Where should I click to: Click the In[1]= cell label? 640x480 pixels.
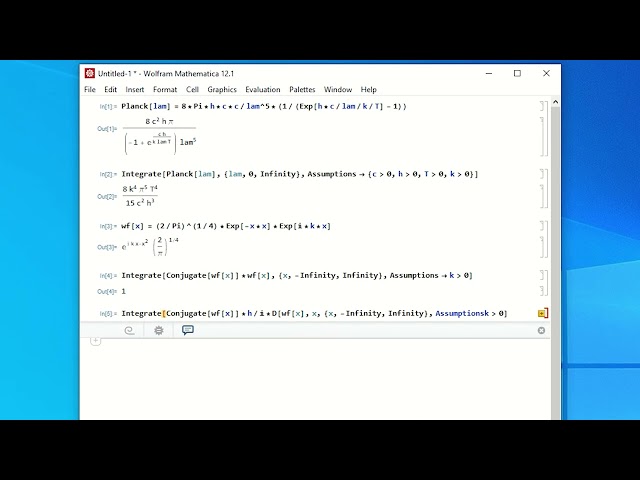(108, 107)
